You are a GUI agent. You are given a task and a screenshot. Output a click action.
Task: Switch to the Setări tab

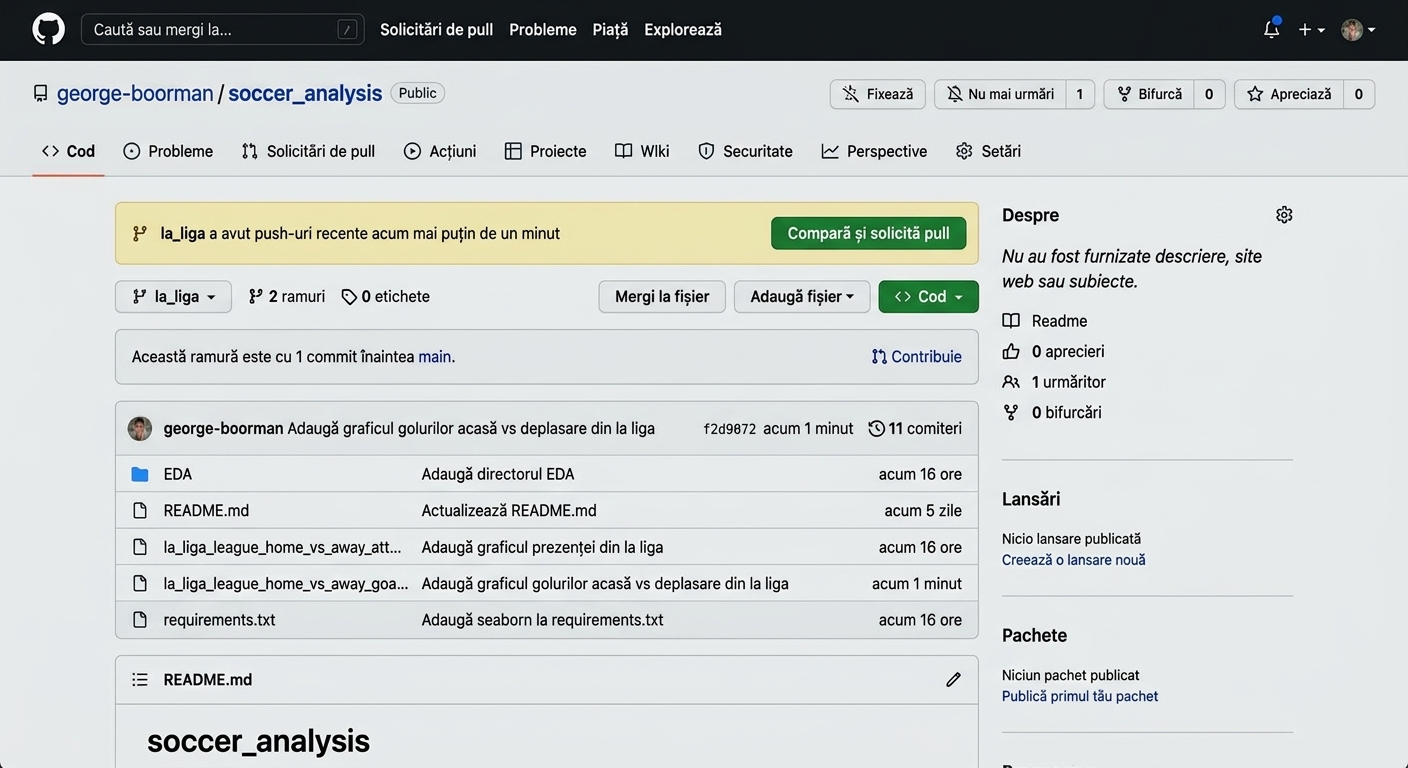click(x=988, y=151)
